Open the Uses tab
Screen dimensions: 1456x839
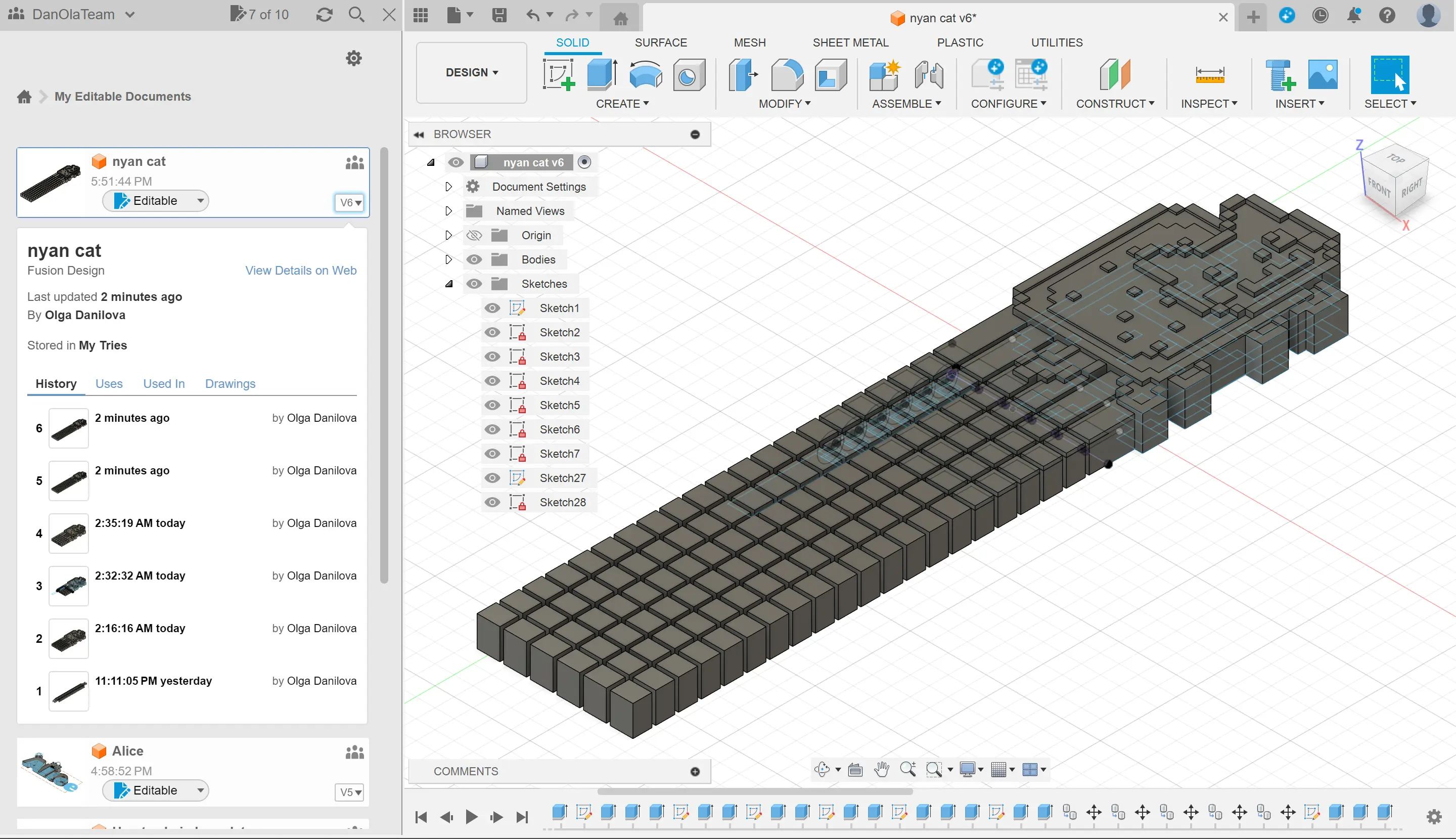pos(109,384)
